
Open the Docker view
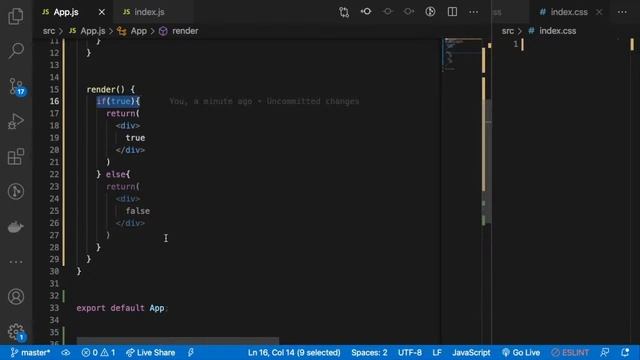point(16,227)
